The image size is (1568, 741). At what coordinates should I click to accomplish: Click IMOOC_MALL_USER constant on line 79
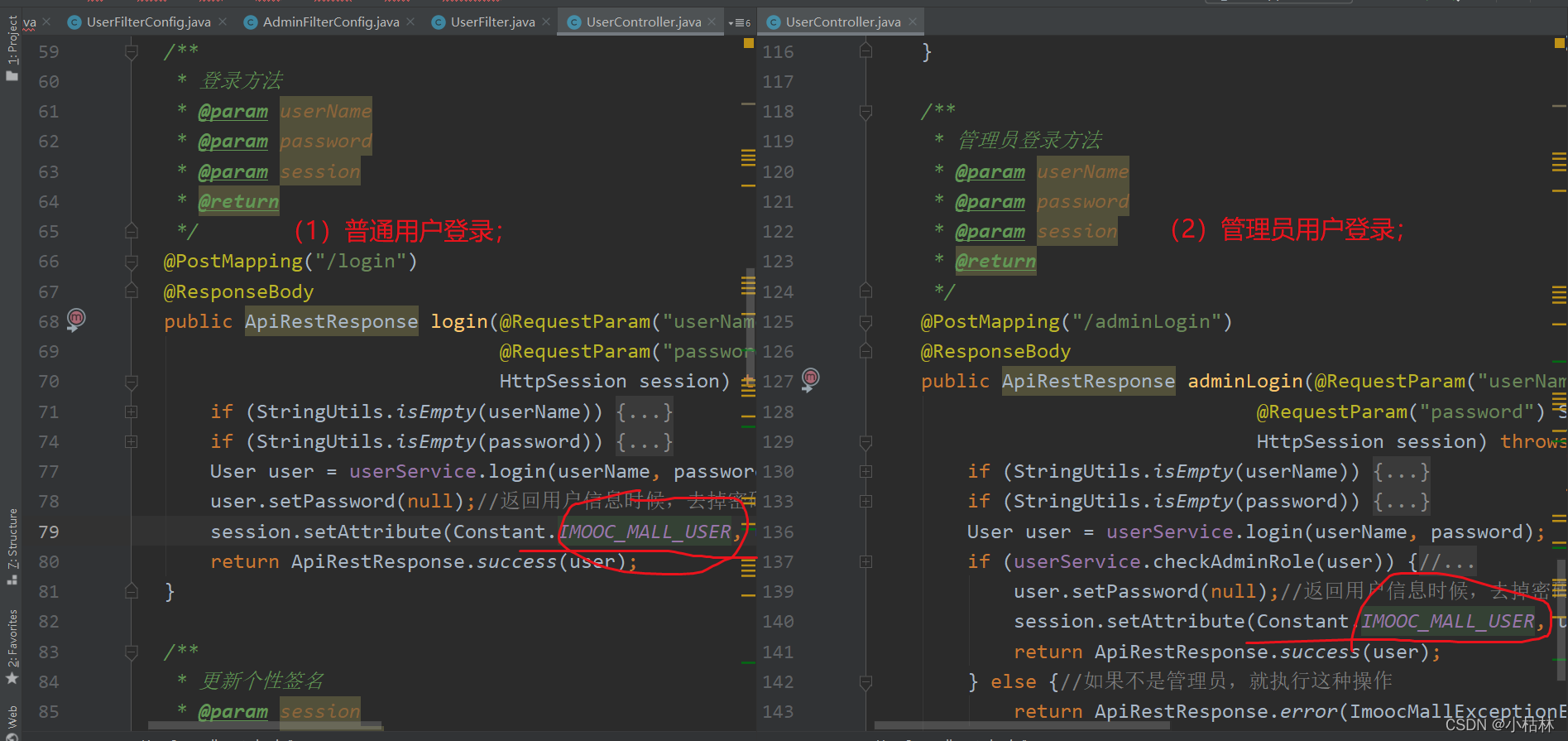click(x=646, y=532)
